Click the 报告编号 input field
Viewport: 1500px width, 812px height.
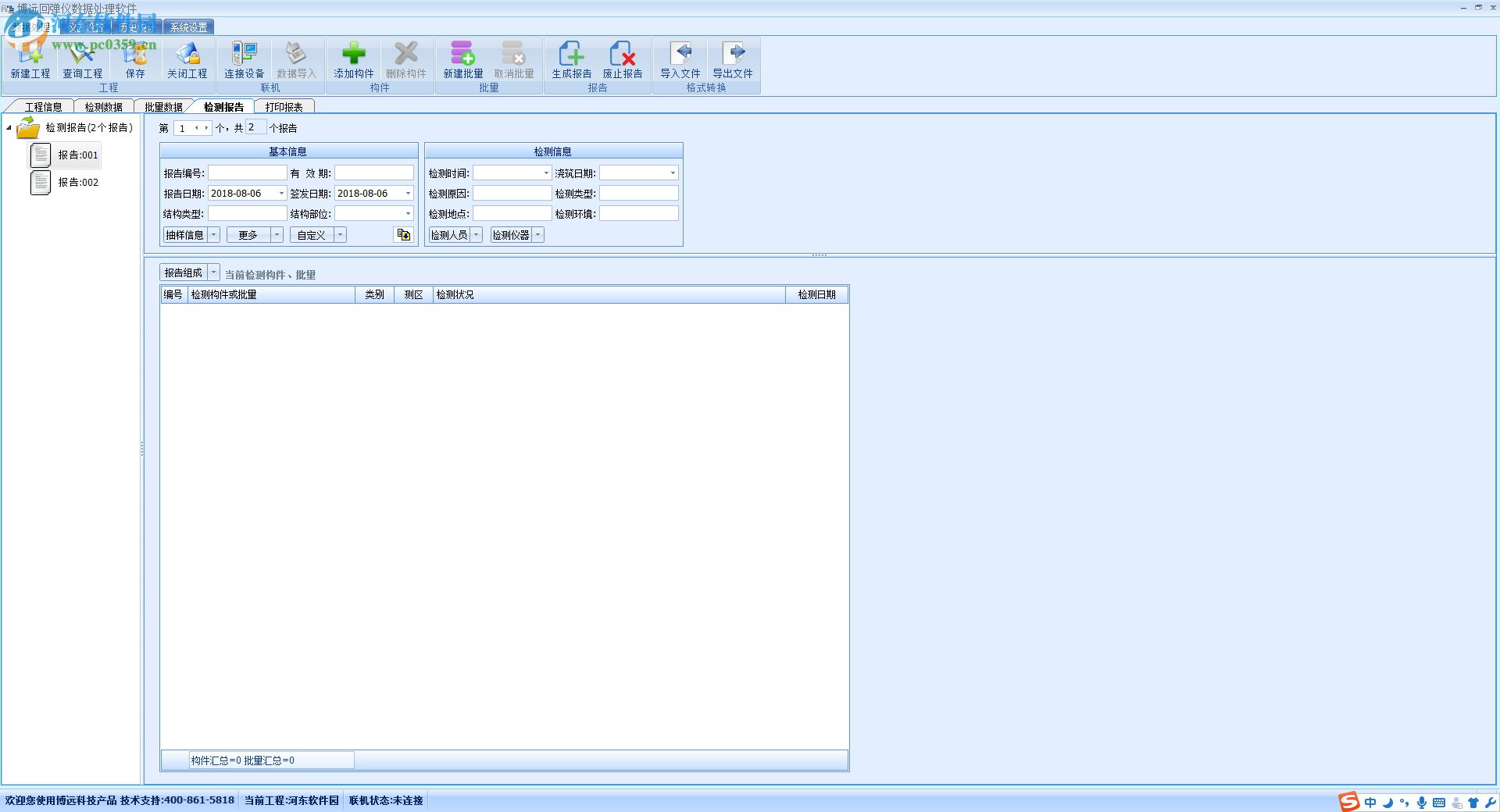tap(247, 173)
